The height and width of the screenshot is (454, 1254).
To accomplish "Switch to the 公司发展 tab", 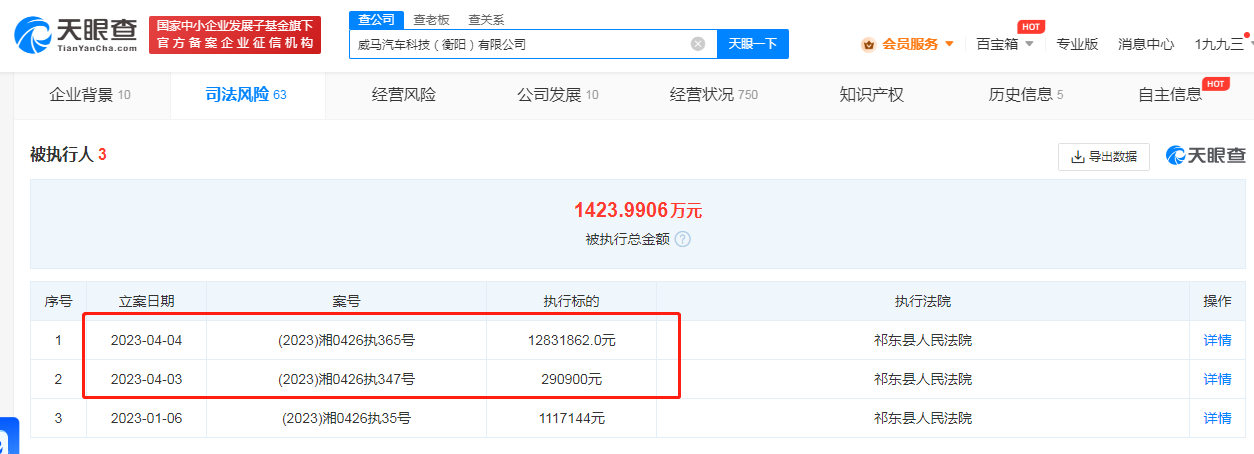I will tap(558, 95).
